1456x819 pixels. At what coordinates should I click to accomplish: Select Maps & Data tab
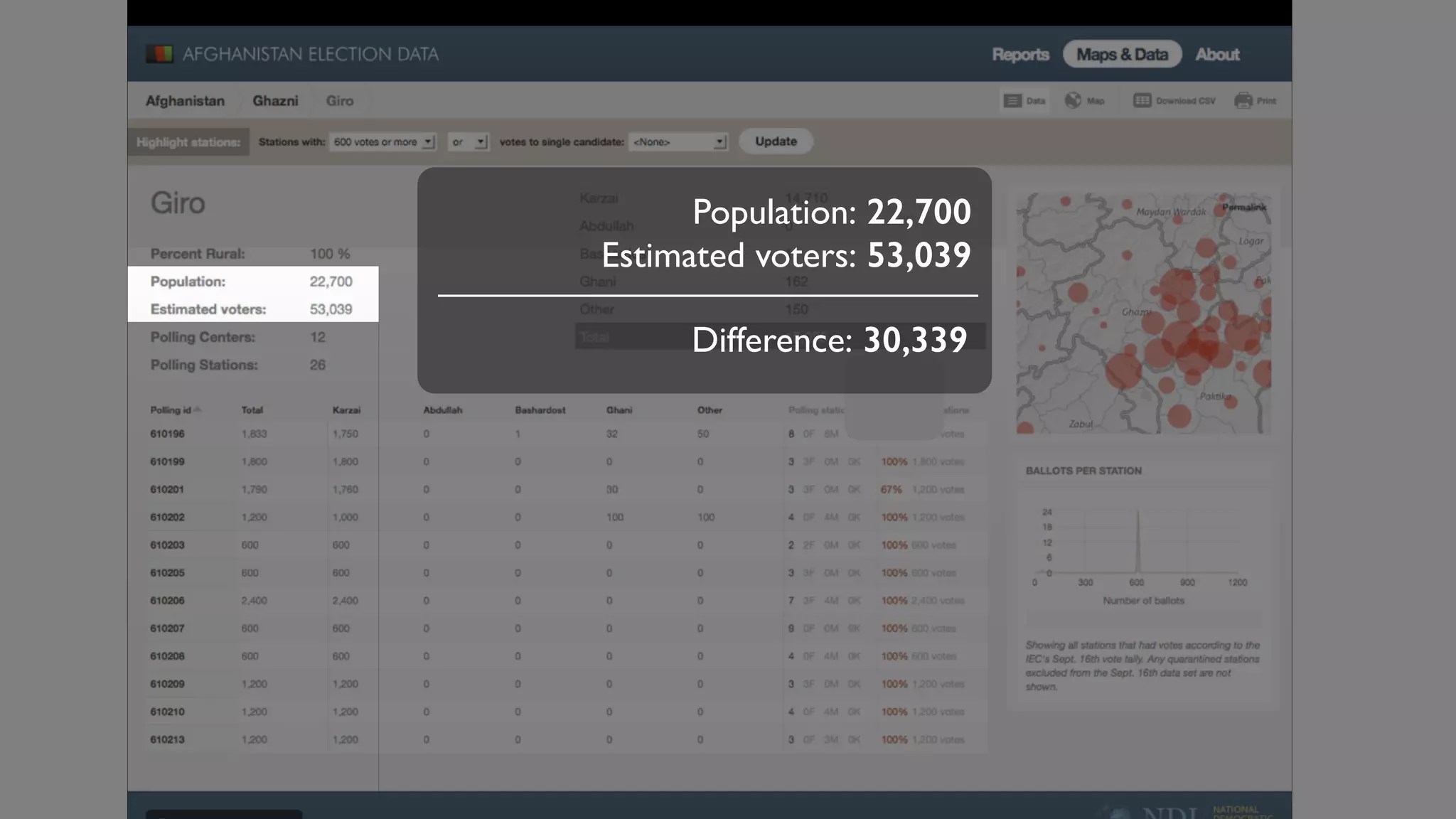click(1122, 54)
